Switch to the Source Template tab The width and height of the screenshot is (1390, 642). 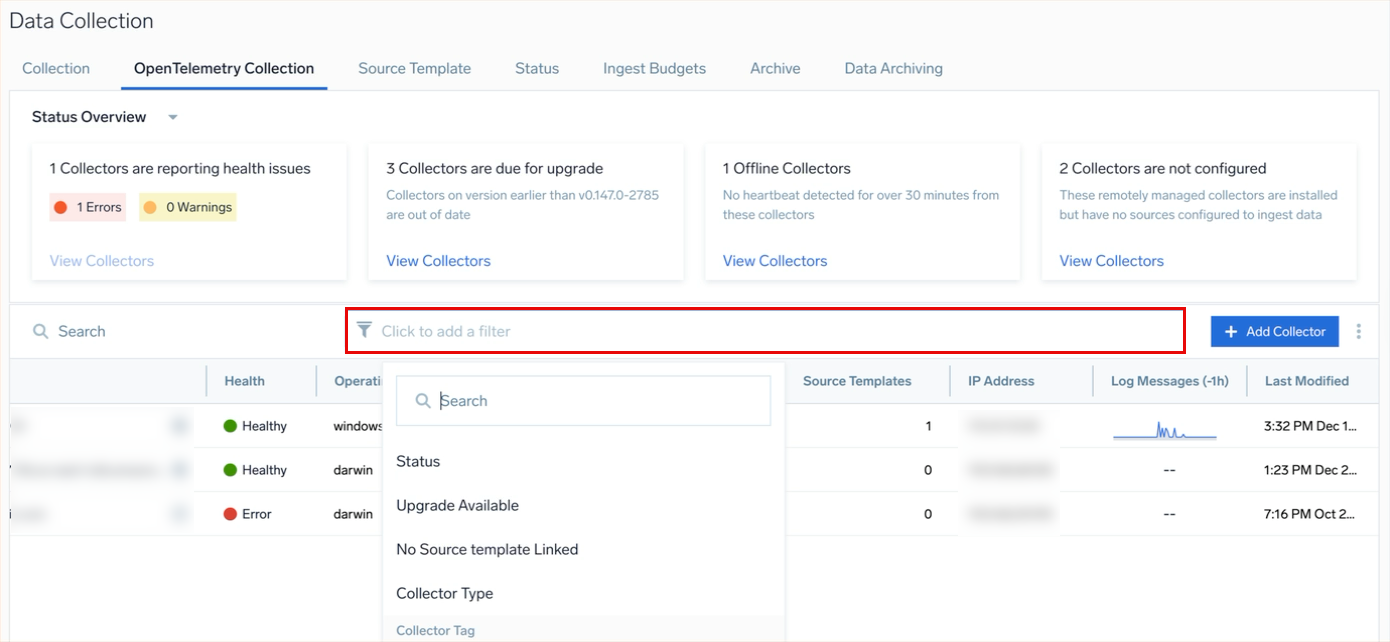[414, 69]
